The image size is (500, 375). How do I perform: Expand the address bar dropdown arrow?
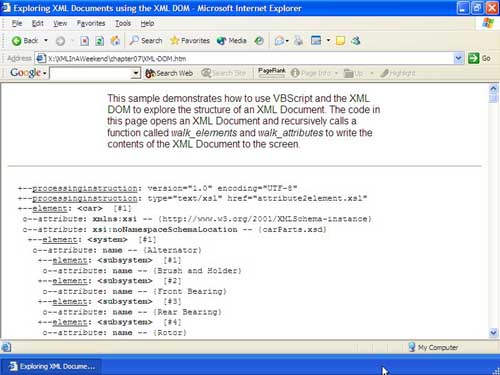click(458, 58)
